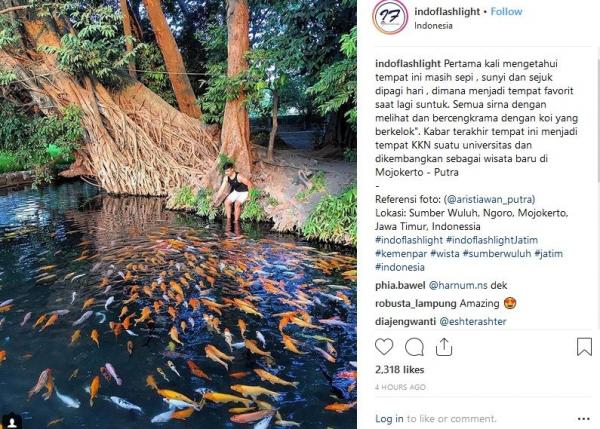Click the comment speech bubble icon
This screenshot has height=429, width=600.
(x=414, y=347)
